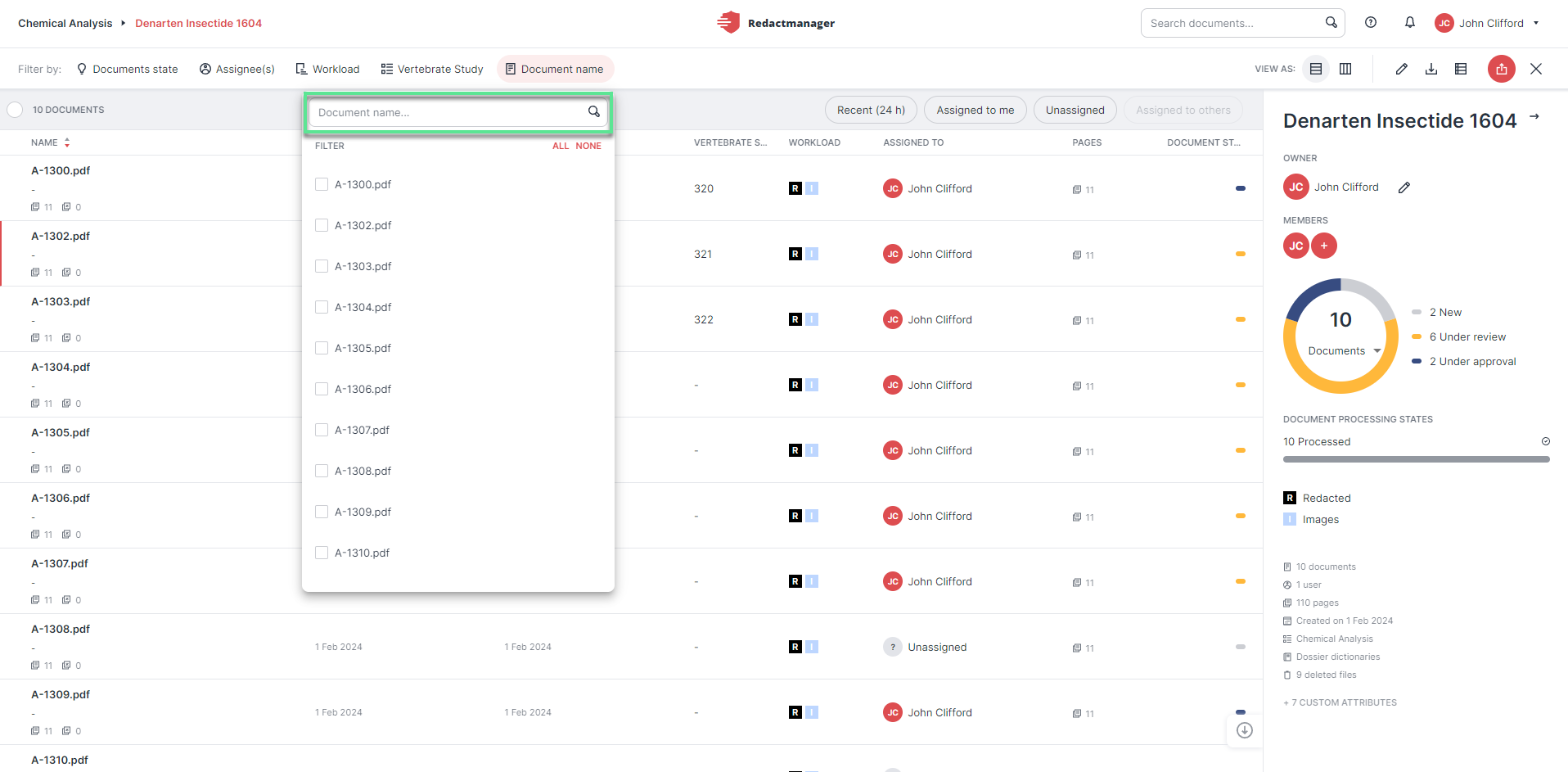Click the scroll-down circular arrow button
The width and height of the screenshot is (1568, 772).
(1245, 730)
